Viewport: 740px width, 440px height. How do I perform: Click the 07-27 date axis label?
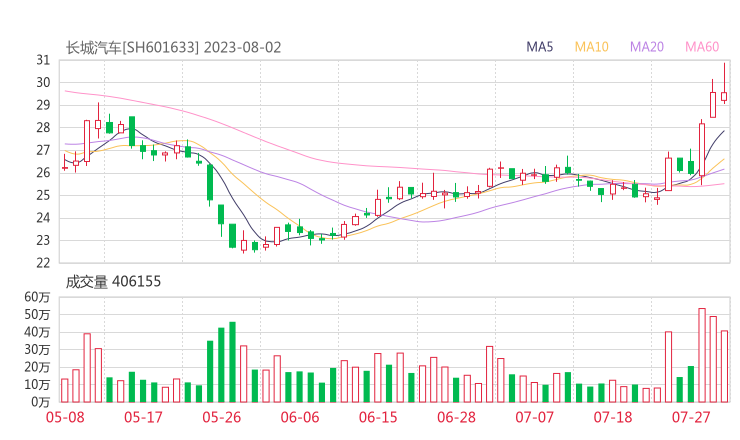pos(691,417)
